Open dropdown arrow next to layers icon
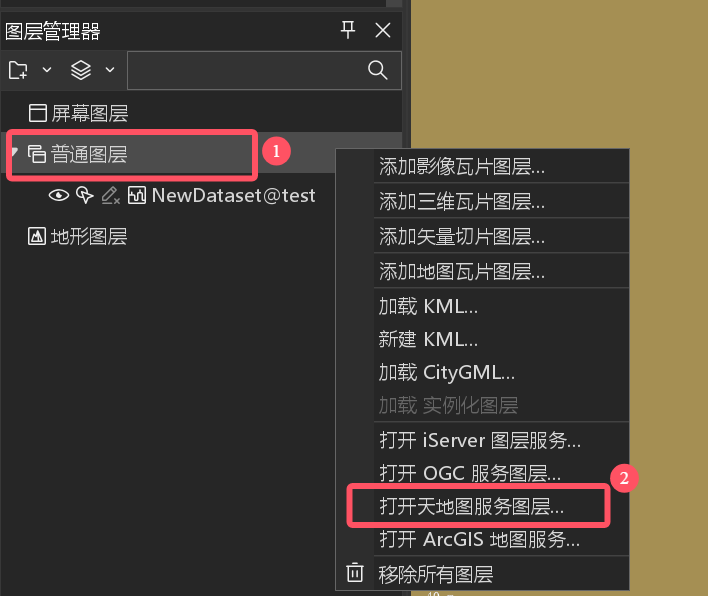708x596 pixels. pos(110,70)
